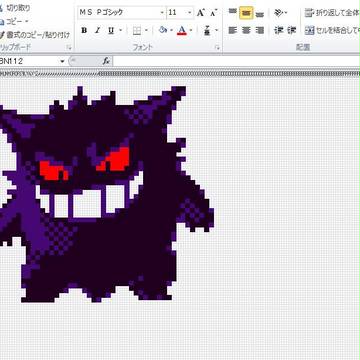Open the Name Box dropdown arrow
This screenshot has height=360, width=360.
(x=62, y=61)
